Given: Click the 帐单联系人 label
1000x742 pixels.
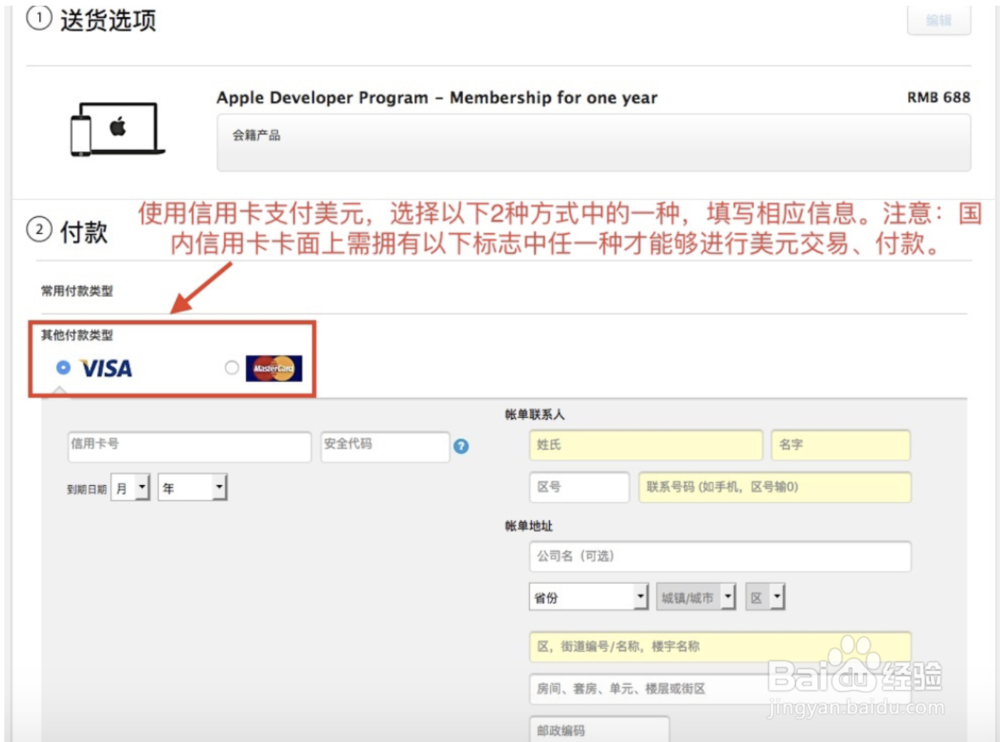Looking at the screenshot, I should pos(534,415).
